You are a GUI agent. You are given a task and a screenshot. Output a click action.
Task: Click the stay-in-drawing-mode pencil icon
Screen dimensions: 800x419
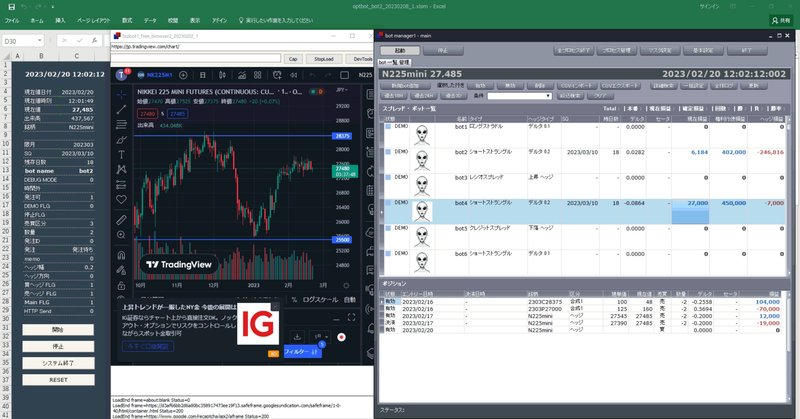121,270
